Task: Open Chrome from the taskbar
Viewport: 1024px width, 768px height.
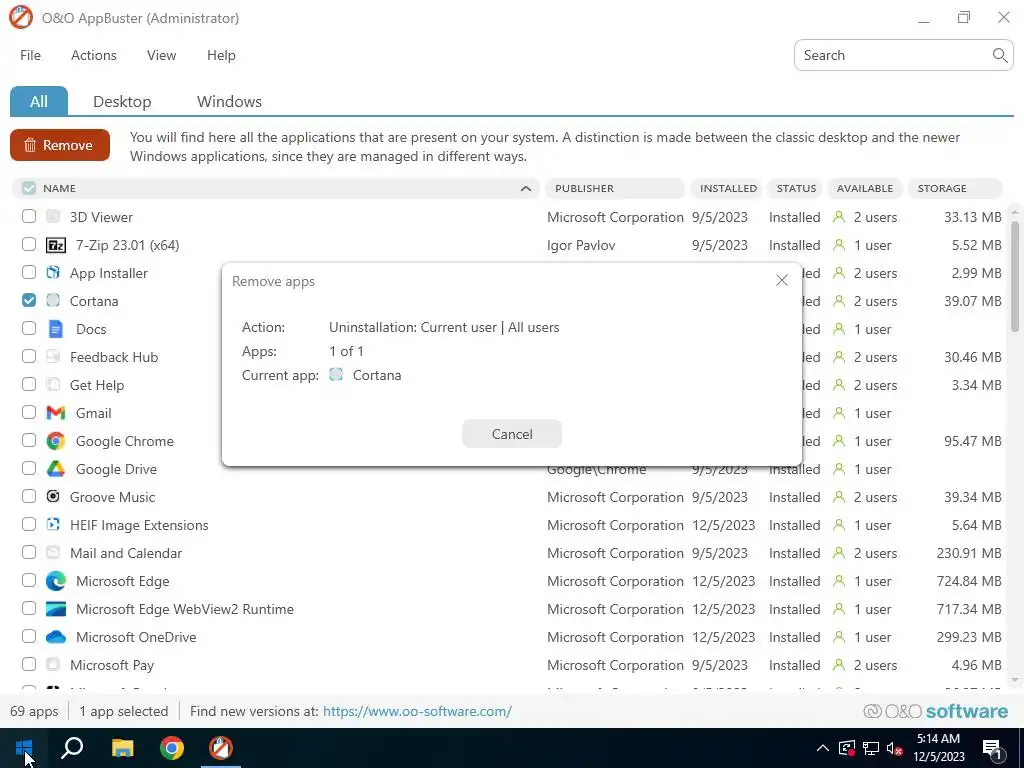Action: coord(172,748)
